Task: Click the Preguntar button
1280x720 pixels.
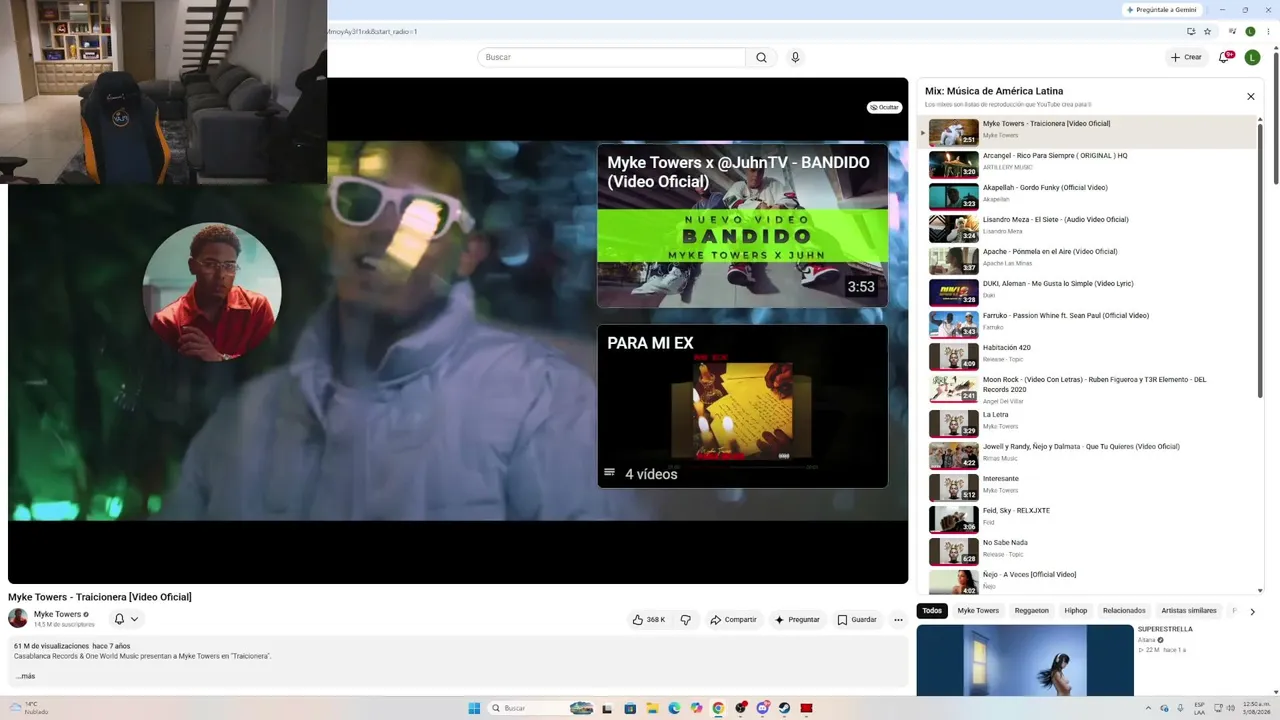Action: [x=797, y=620]
